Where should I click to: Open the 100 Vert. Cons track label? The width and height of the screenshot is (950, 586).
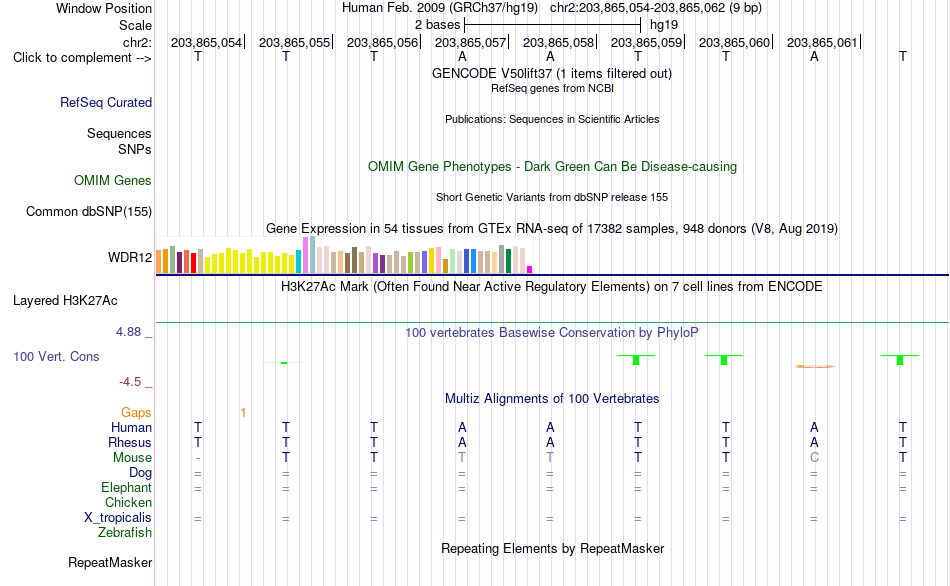click(x=56, y=356)
